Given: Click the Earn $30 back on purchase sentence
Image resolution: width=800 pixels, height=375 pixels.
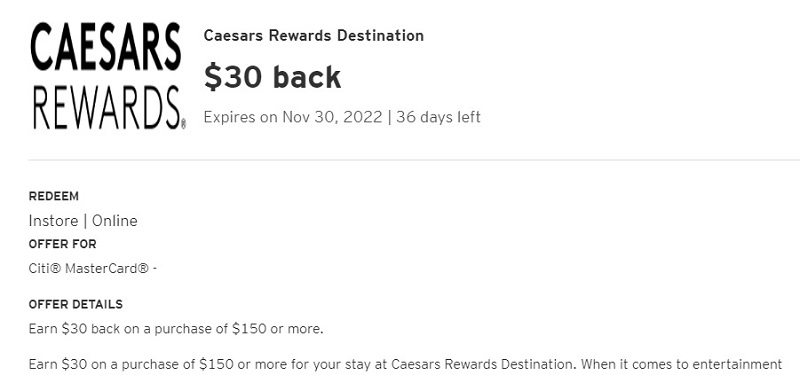Looking at the screenshot, I should pyautogui.click(x=176, y=329).
